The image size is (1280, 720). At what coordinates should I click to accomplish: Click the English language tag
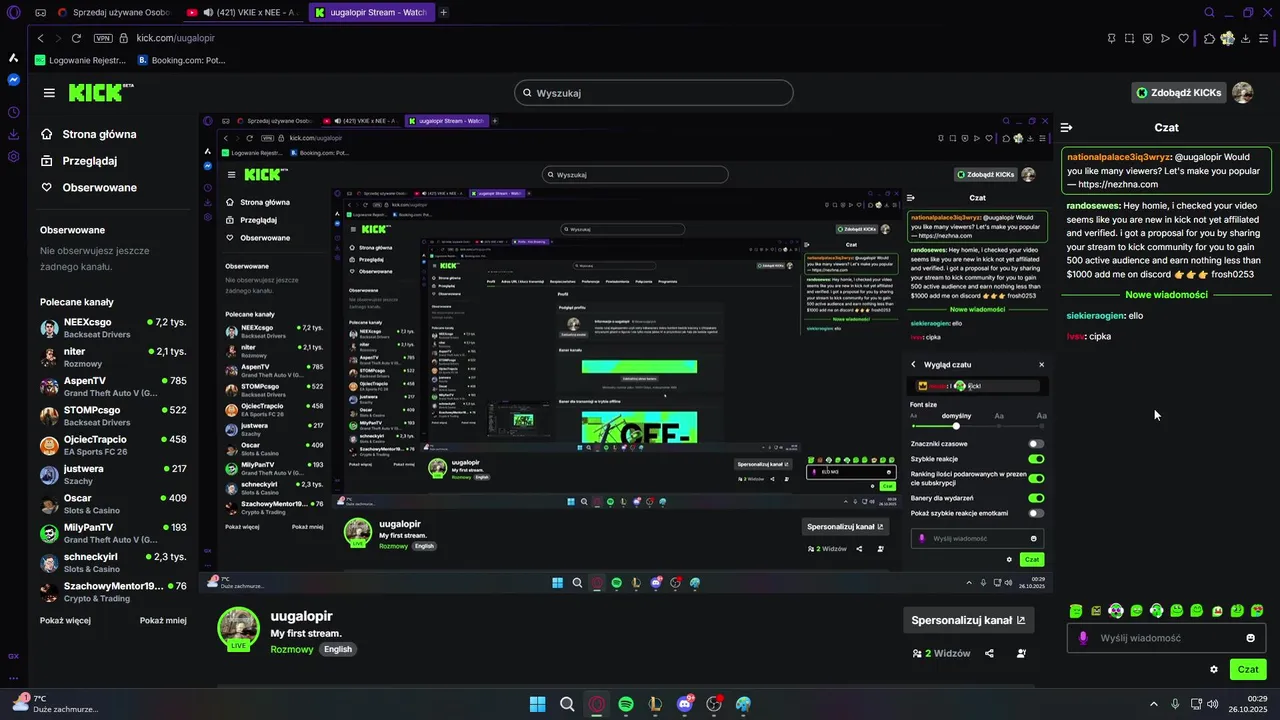[x=338, y=649]
